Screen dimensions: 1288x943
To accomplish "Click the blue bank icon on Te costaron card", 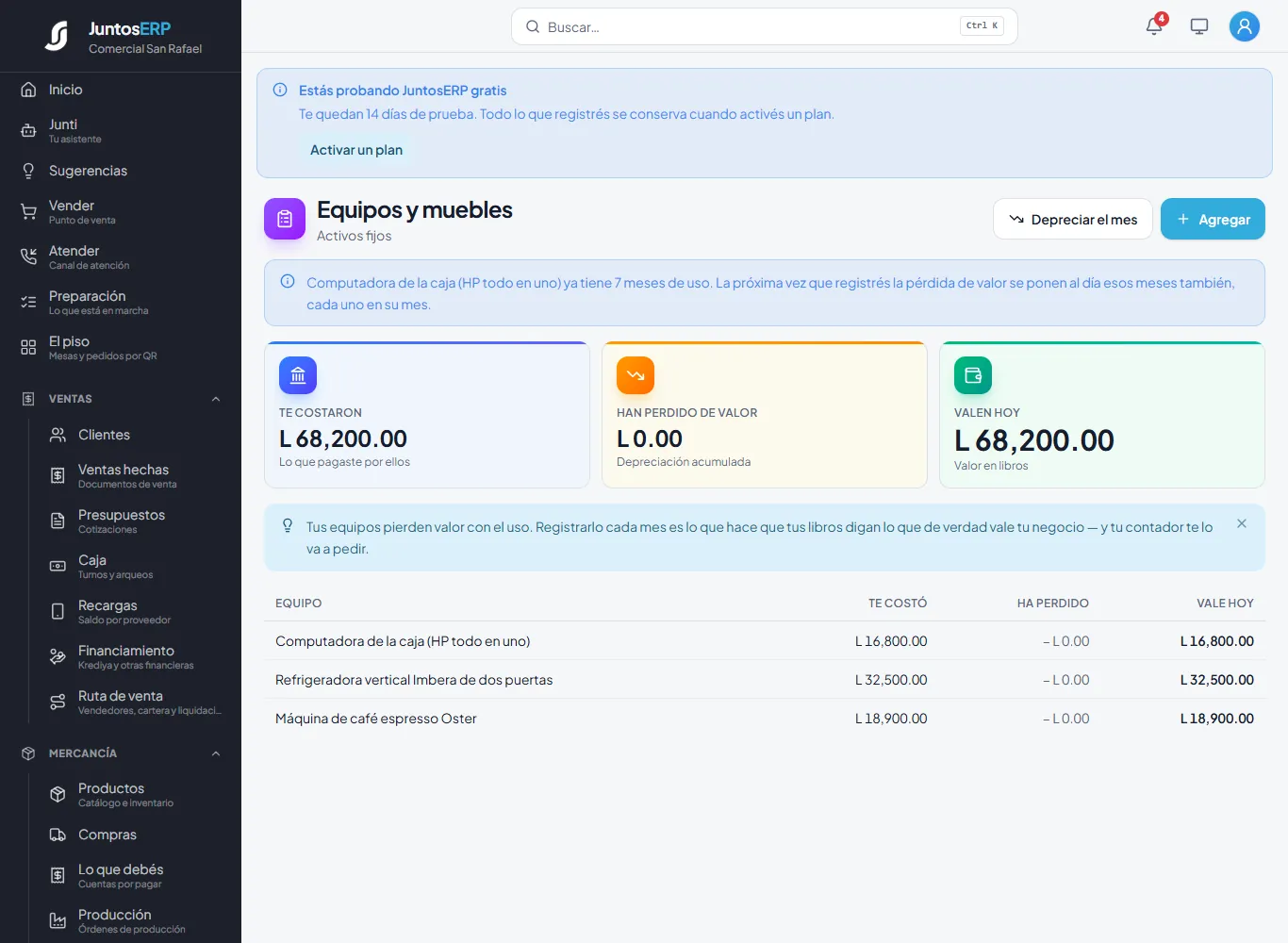I will [x=298, y=375].
